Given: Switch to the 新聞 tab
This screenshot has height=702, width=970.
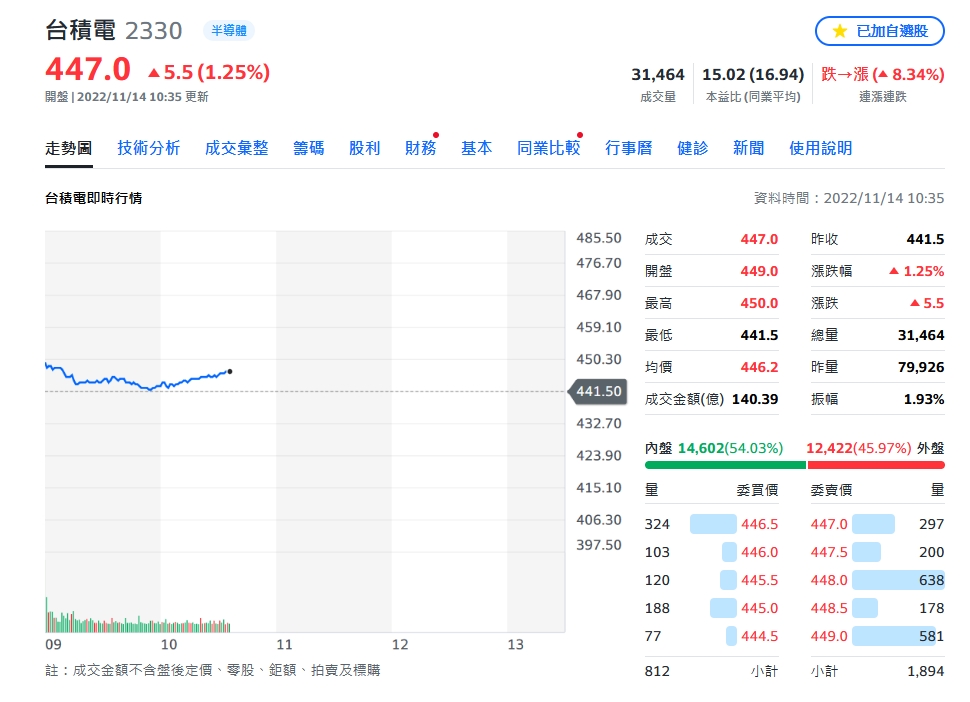Looking at the screenshot, I should 749,148.
